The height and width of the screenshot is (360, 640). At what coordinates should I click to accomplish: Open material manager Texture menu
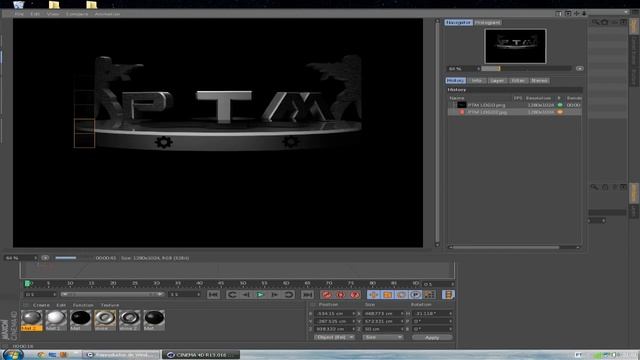[x=110, y=305]
